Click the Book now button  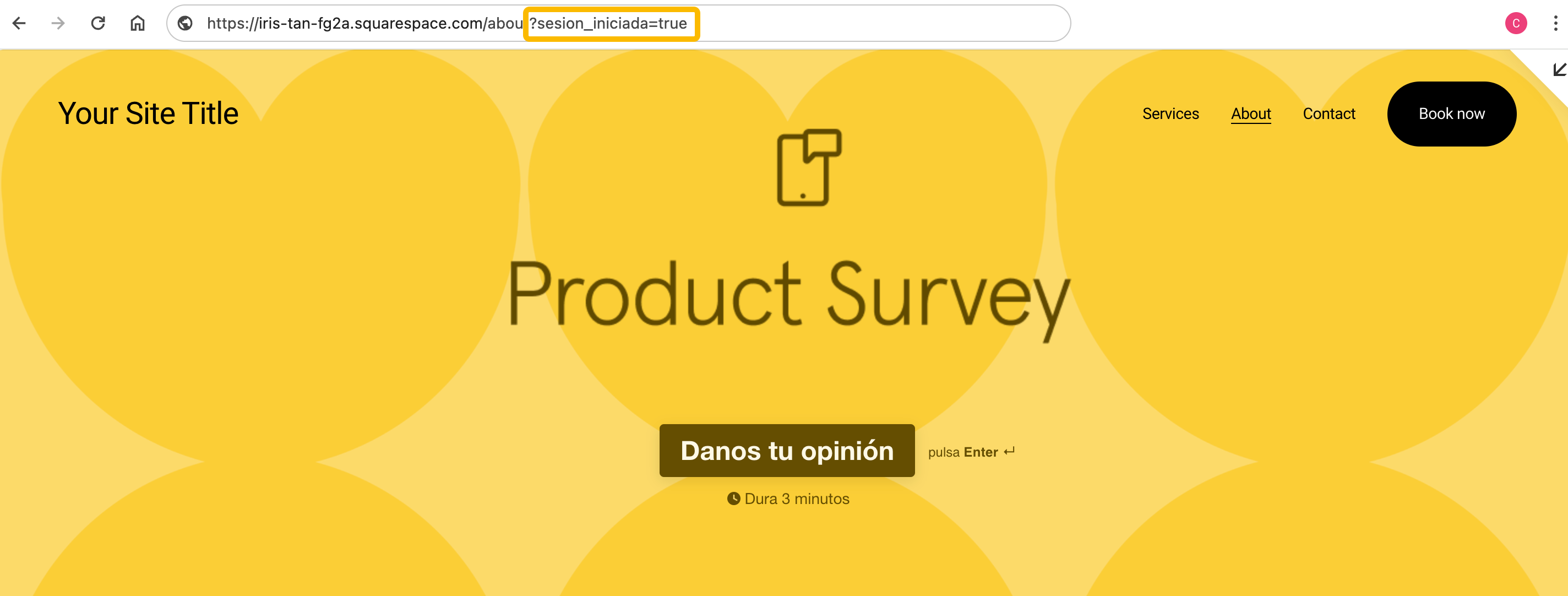point(1451,114)
